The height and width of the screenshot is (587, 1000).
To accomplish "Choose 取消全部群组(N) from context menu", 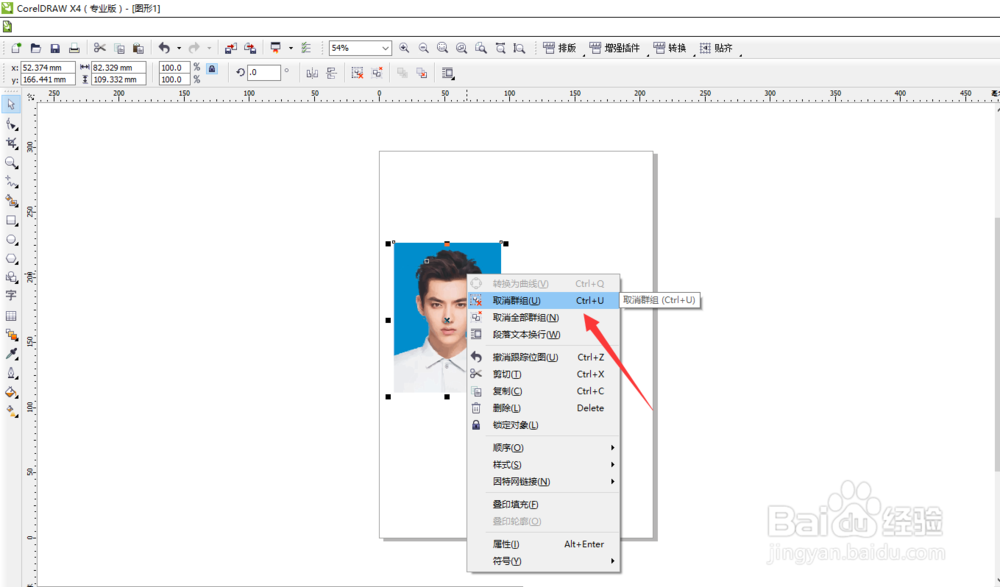I will 544,317.
